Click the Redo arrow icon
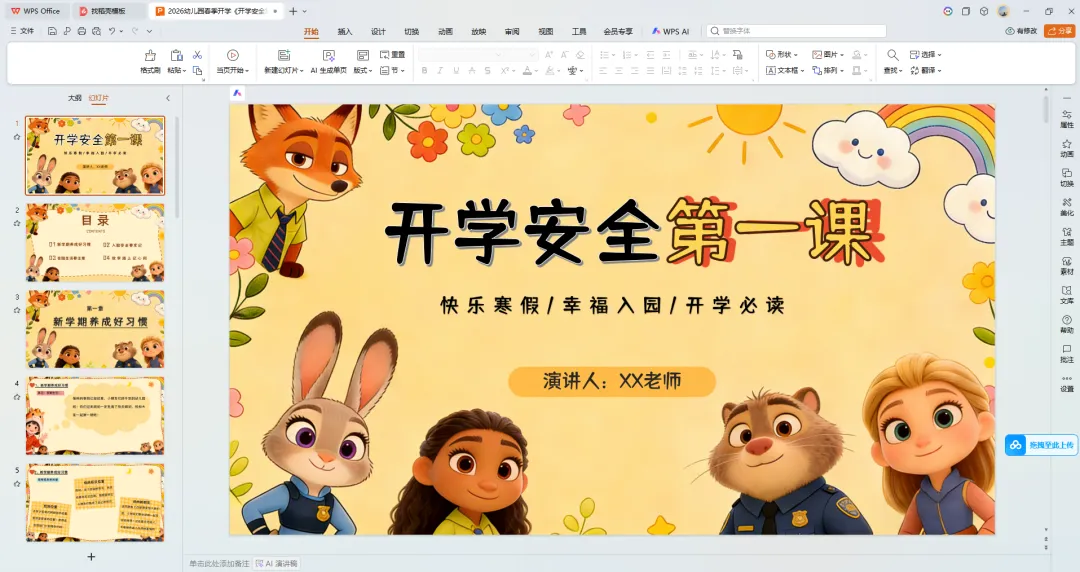The height and width of the screenshot is (572, 1080). click(x=135, y=31)
